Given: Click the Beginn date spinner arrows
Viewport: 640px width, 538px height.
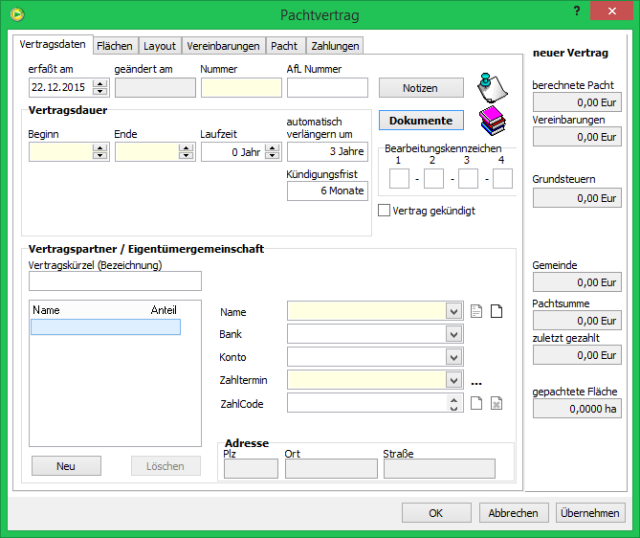Looking at the screenshot, I should (100, 152).
